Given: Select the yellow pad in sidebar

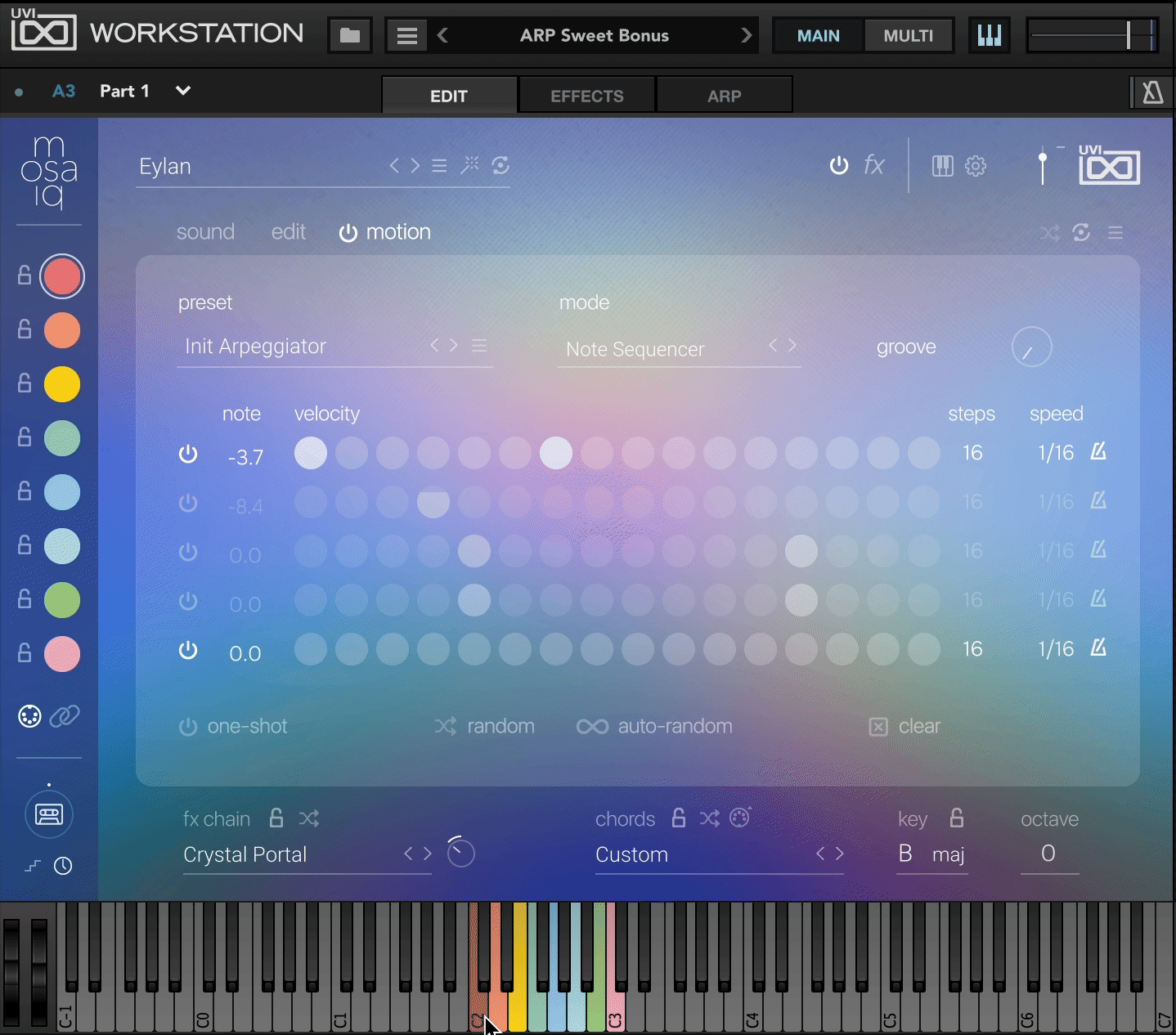Looking at the screenshot, I should coord(62,384).
